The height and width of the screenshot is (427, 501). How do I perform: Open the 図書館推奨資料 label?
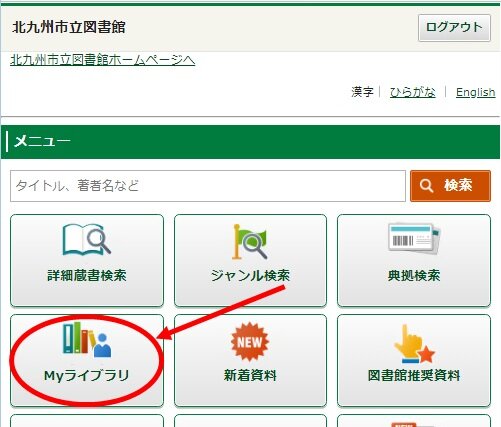[x=414, y=376]
